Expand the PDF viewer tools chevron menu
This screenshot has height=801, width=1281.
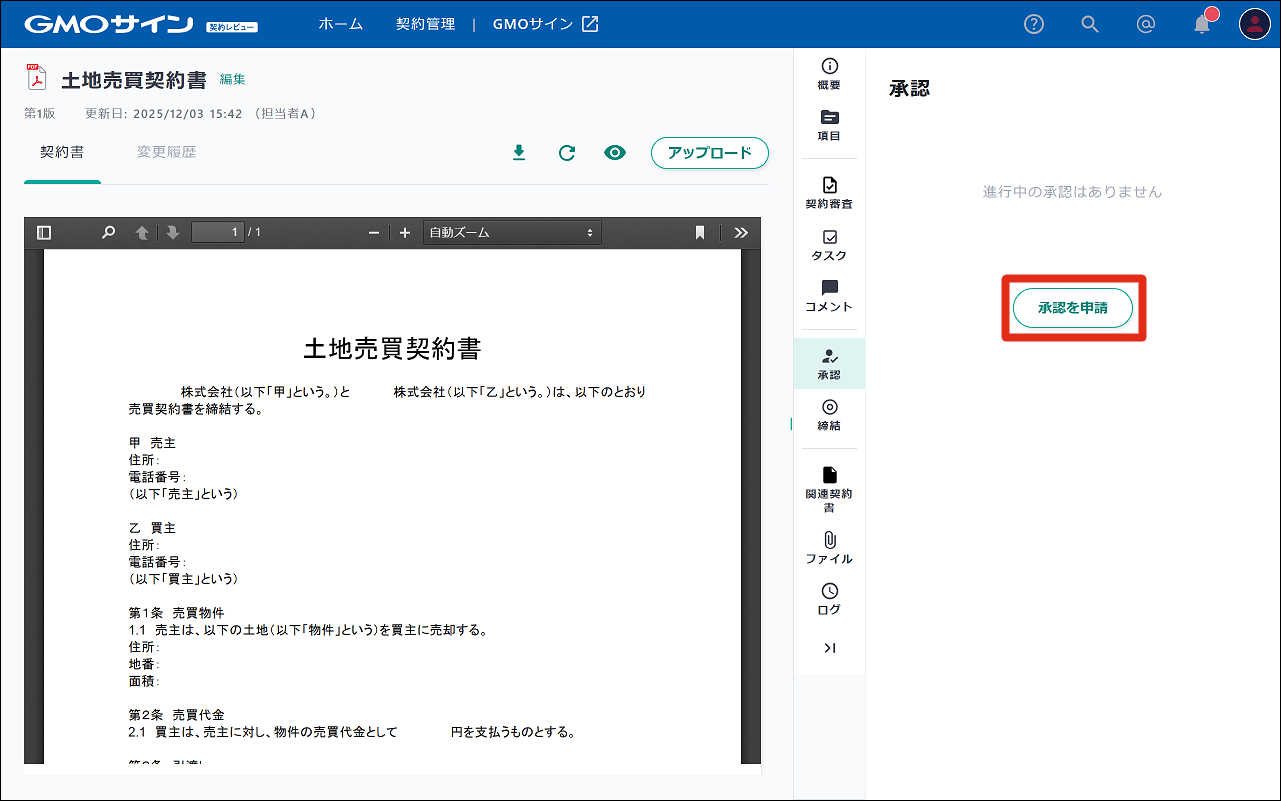pos(741,233)
